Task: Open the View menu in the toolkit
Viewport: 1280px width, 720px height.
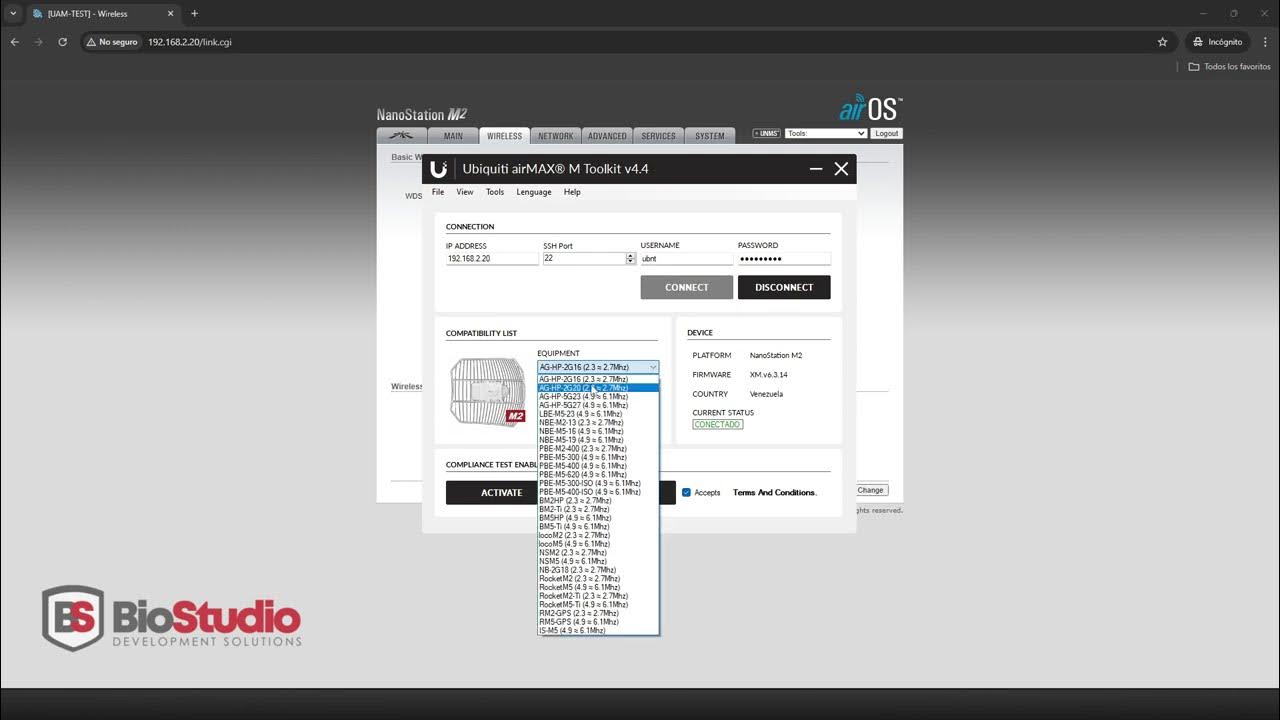Action: pos(465,192)
